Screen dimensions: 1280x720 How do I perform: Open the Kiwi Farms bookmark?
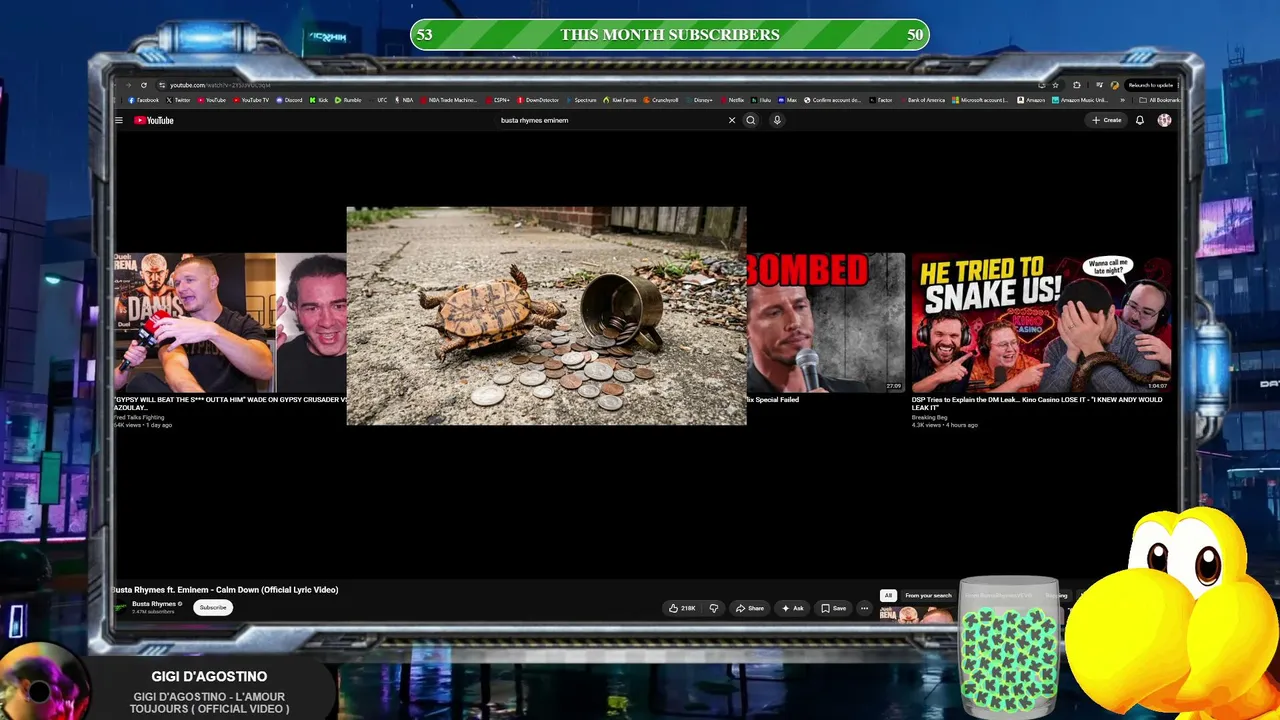621,100
